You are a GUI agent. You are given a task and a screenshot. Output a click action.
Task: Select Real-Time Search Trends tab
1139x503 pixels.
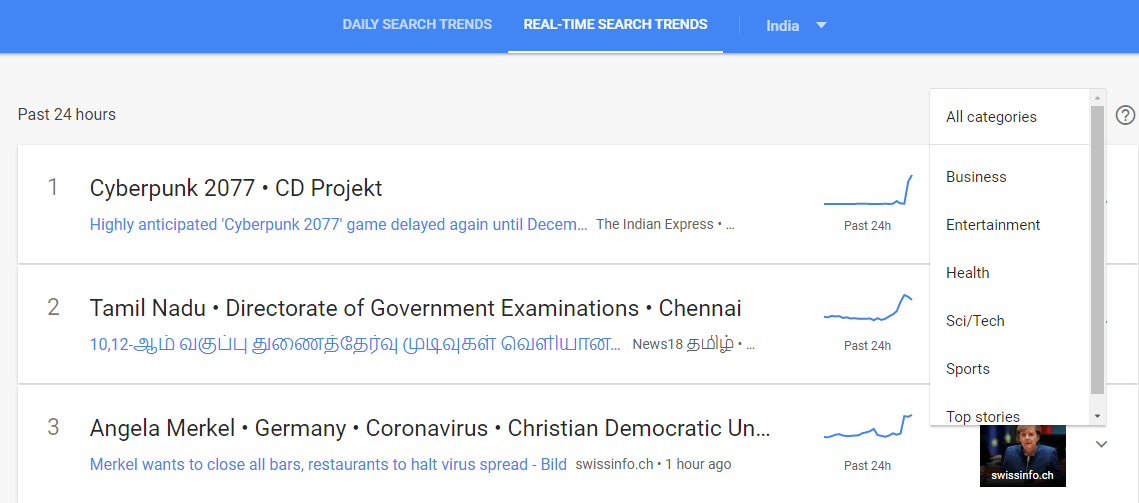click(615, 24)
